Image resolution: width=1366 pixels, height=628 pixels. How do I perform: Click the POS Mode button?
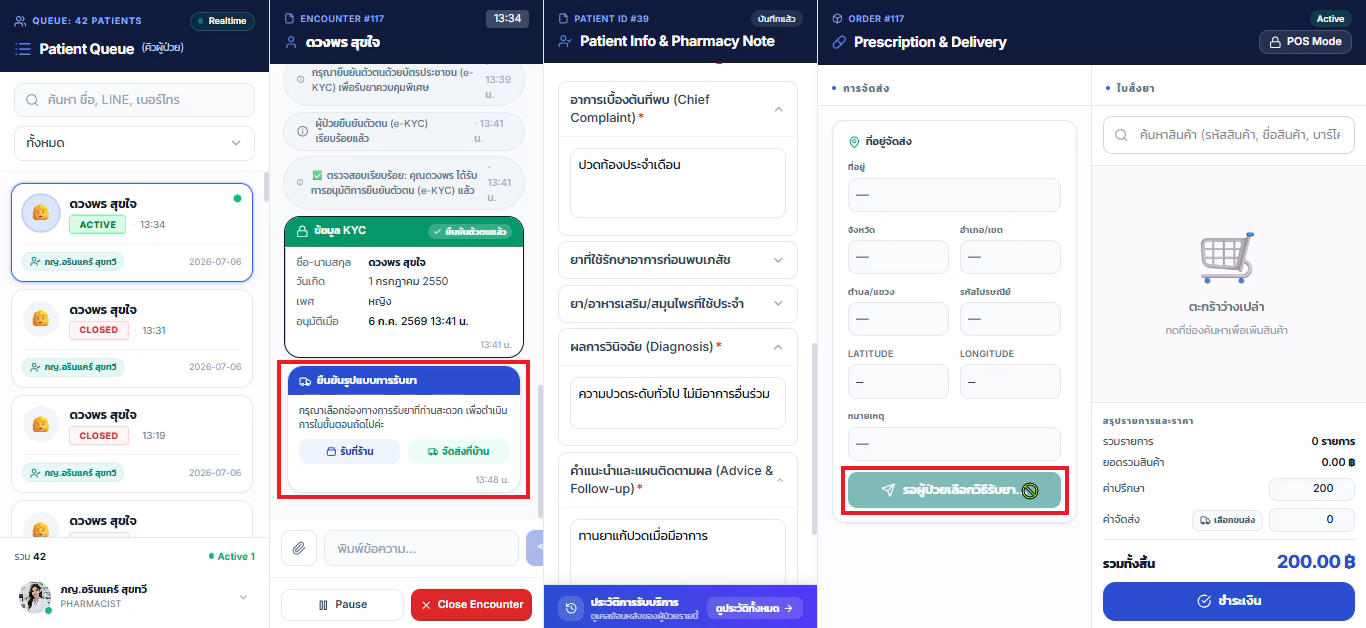1305,42
